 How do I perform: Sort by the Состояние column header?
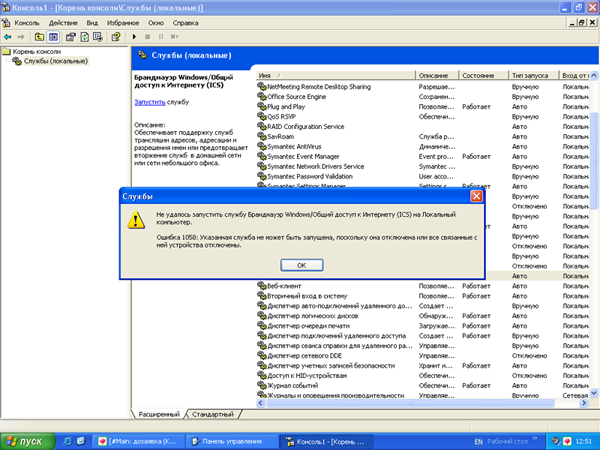tap(483, 75)
